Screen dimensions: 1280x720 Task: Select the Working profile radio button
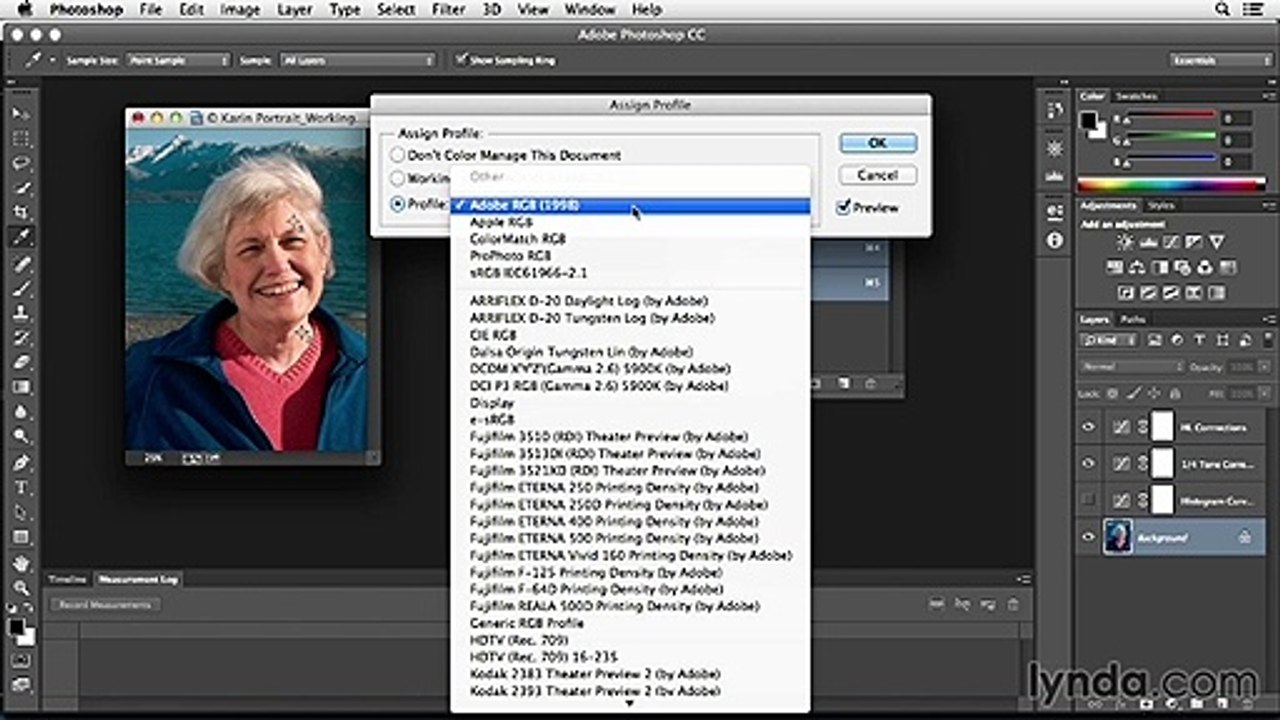tap(398, 179)
